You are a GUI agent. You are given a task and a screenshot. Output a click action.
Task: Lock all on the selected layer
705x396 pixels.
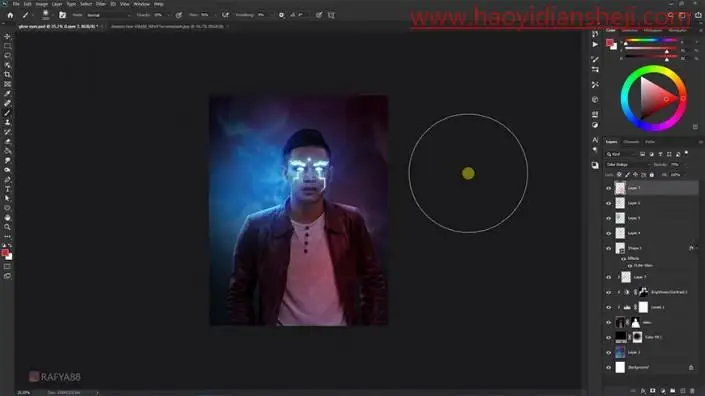652,175
